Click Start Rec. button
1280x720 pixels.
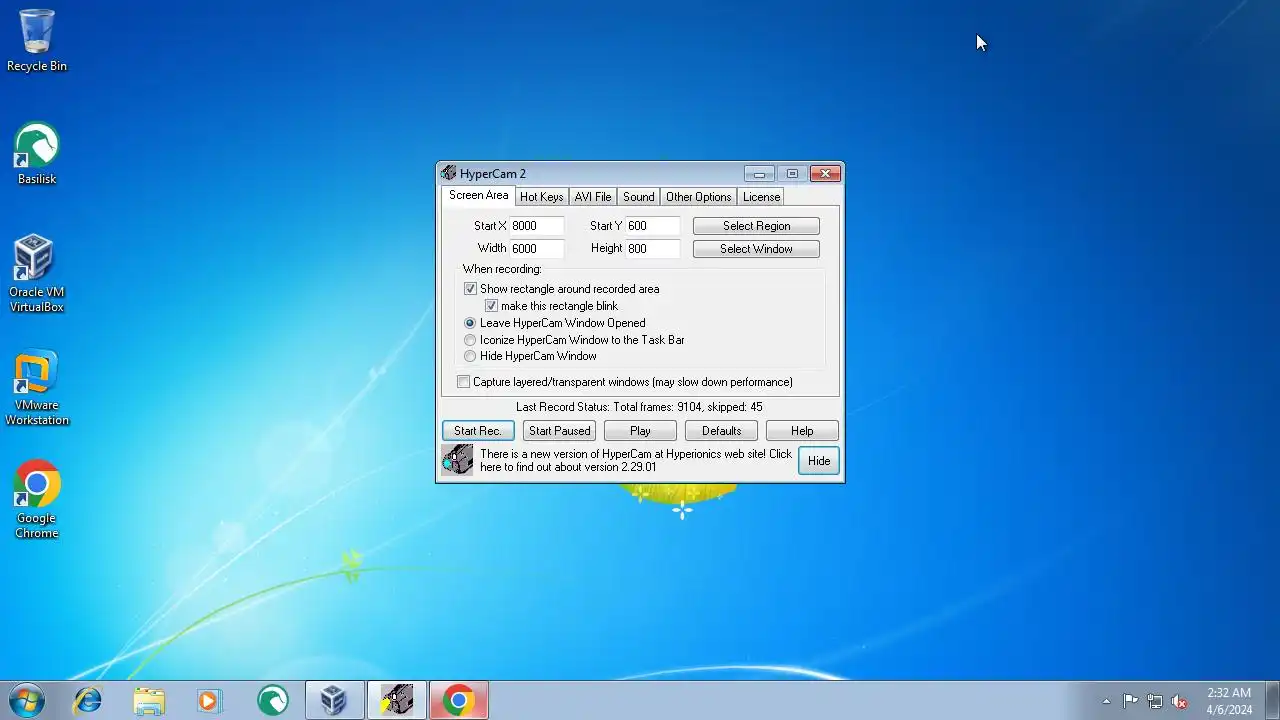click(478, 431)
